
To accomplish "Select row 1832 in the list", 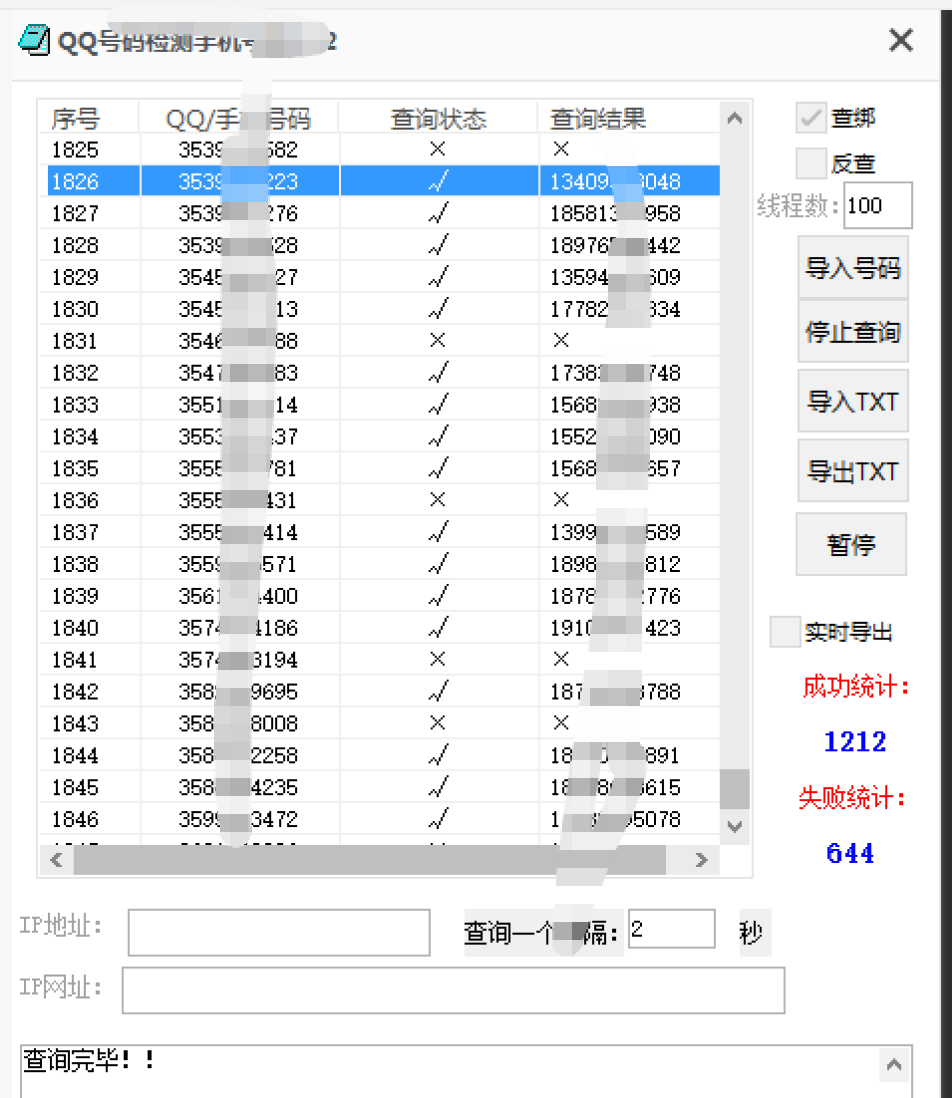I will pyautogui.click(x=380, y=373).
